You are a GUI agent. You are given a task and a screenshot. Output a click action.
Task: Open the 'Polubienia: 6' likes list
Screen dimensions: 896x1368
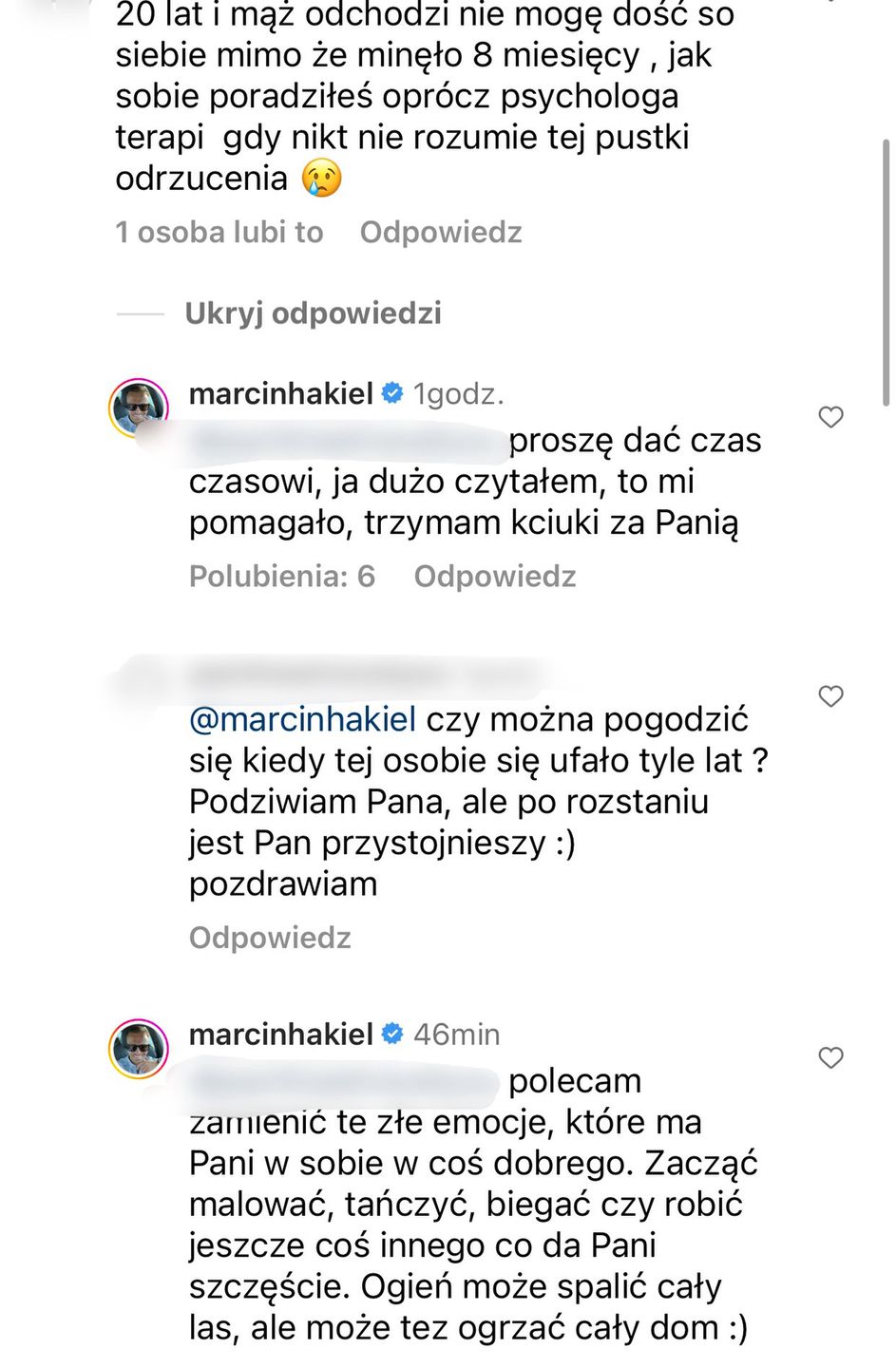pos(282,576)
